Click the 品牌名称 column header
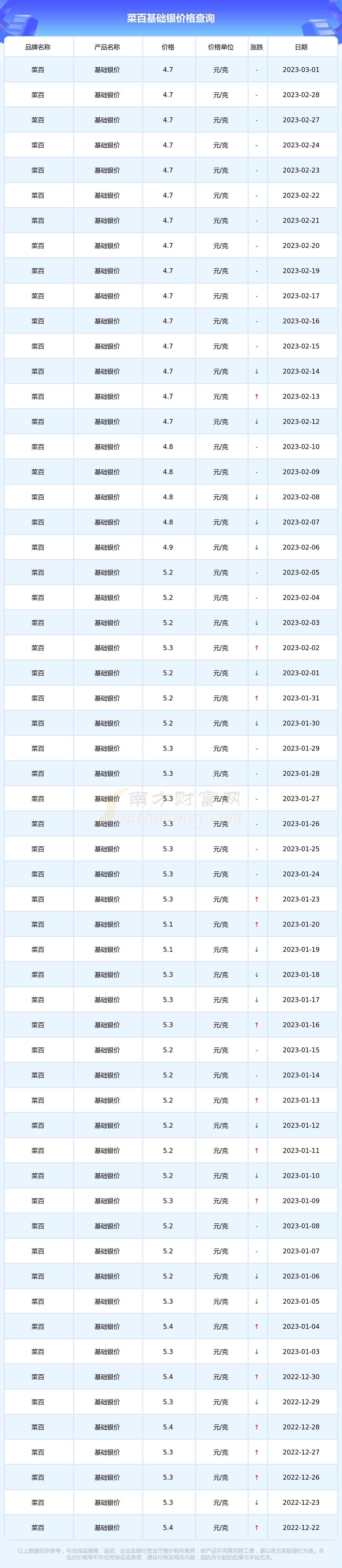The height and width of the screenshot is (1568, 342). click(x=38, y=47)
